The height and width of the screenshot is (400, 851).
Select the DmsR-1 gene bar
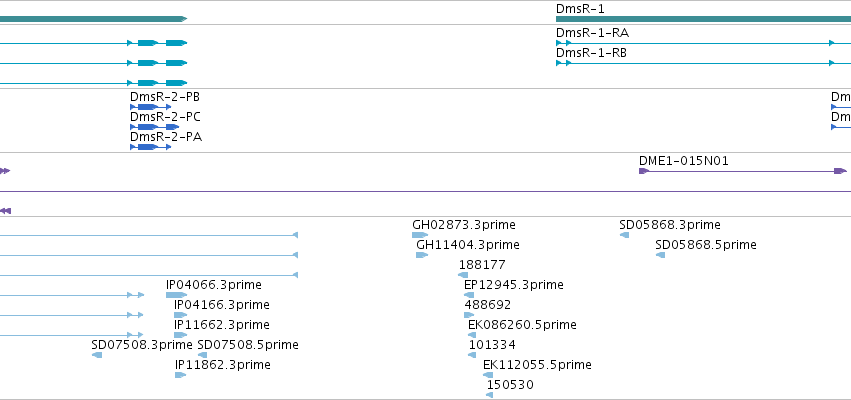pos(703,19)
